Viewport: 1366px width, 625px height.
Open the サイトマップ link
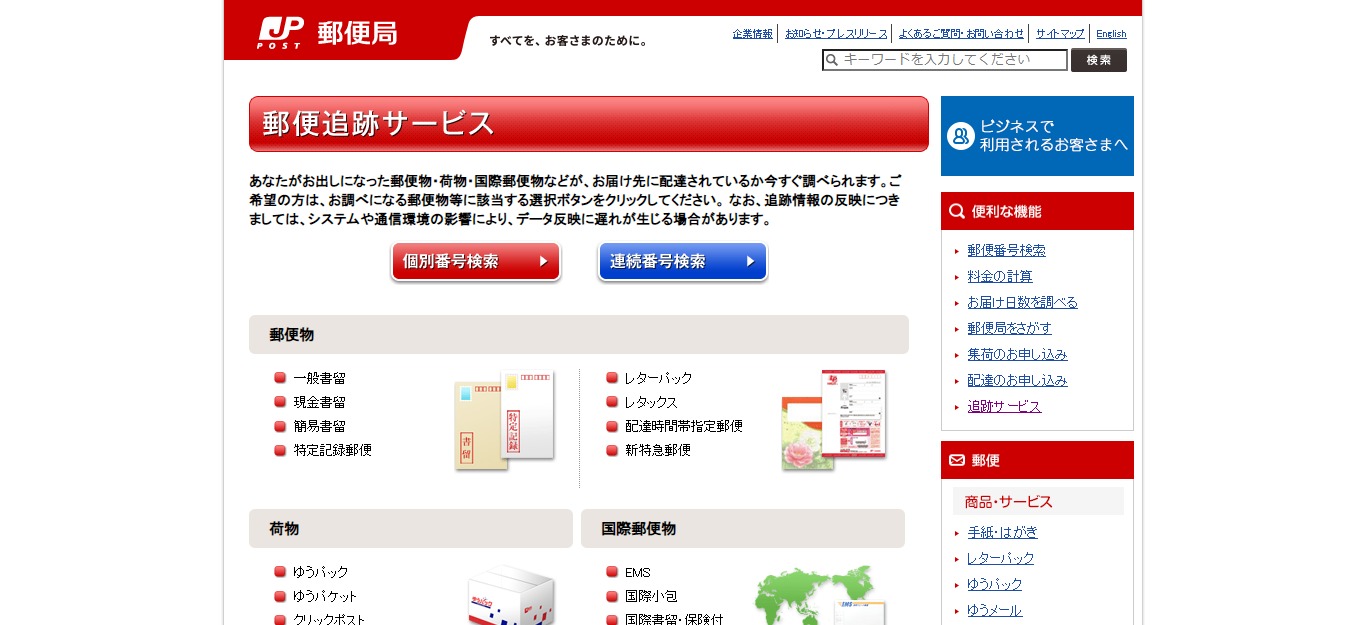(x=1060, y=34)
